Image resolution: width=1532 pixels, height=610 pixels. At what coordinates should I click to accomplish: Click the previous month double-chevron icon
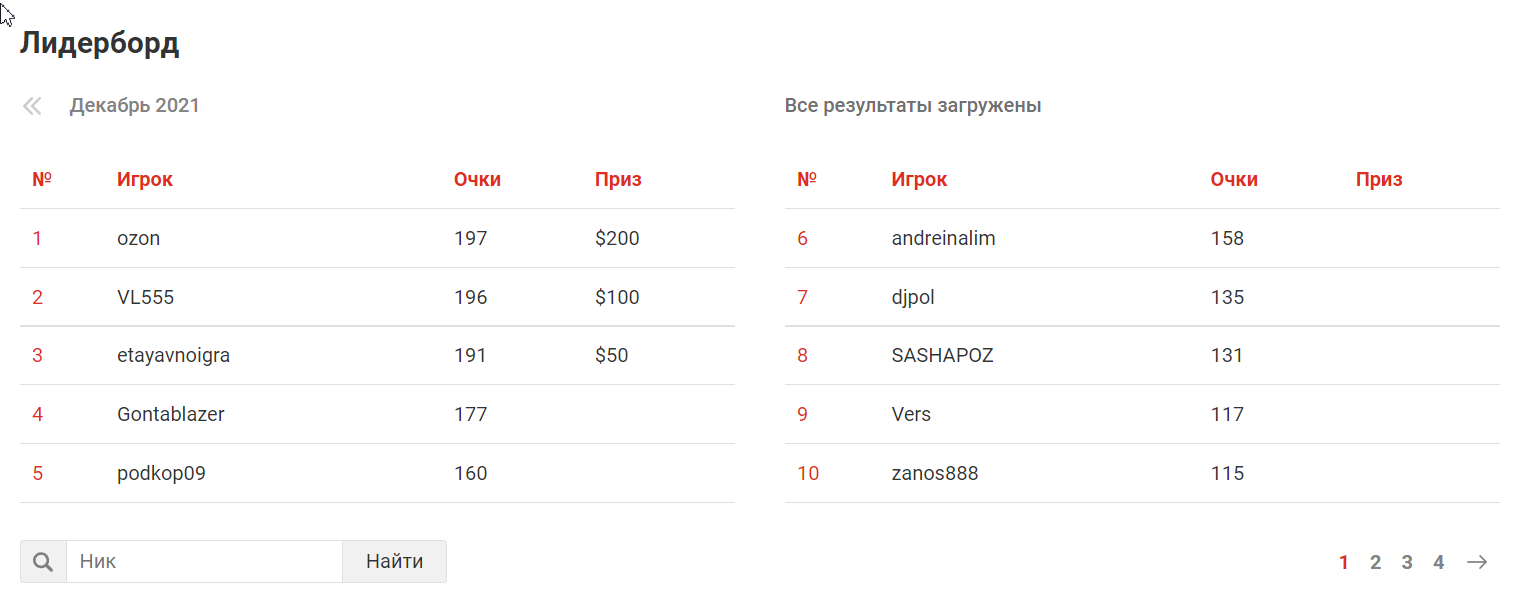coord(32,106)
